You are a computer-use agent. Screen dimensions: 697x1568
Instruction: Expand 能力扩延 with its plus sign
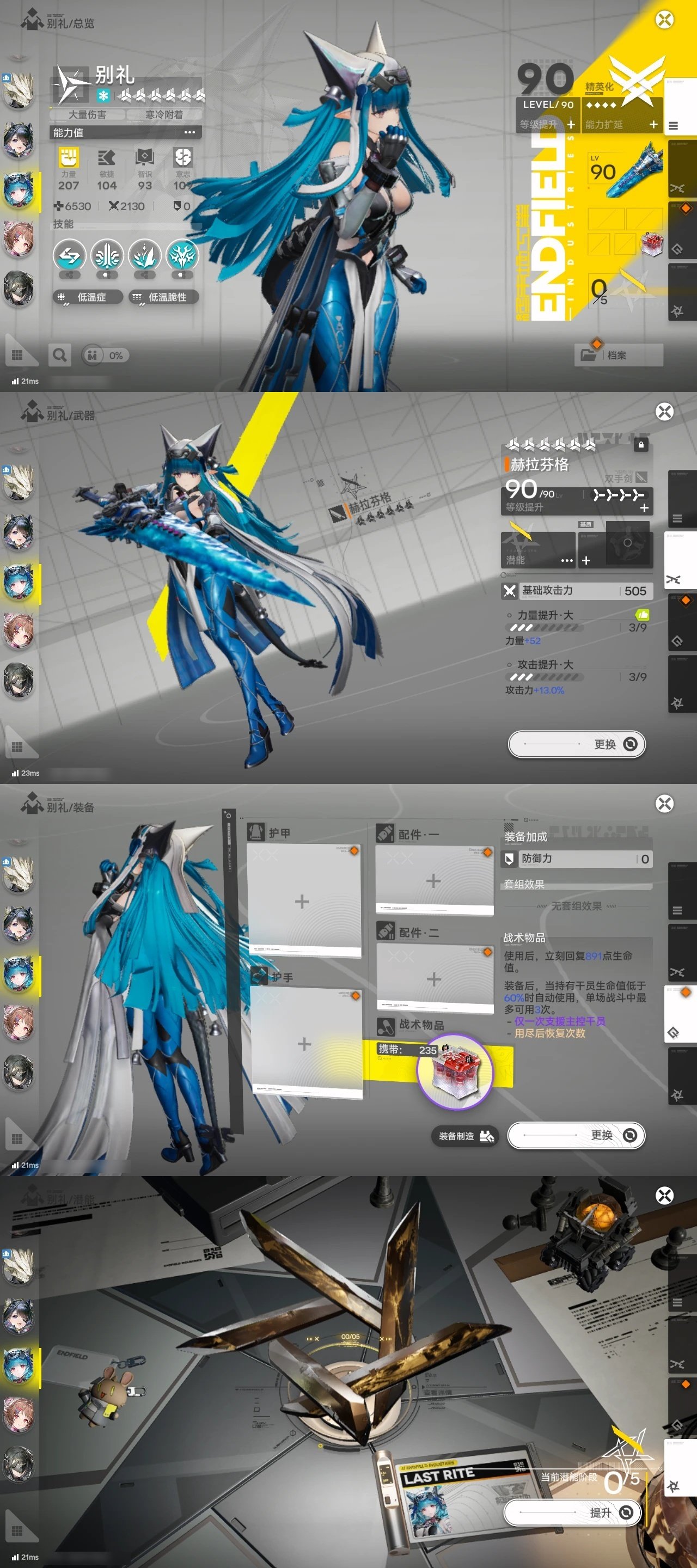pyautogui.click(x=653, y=124)
